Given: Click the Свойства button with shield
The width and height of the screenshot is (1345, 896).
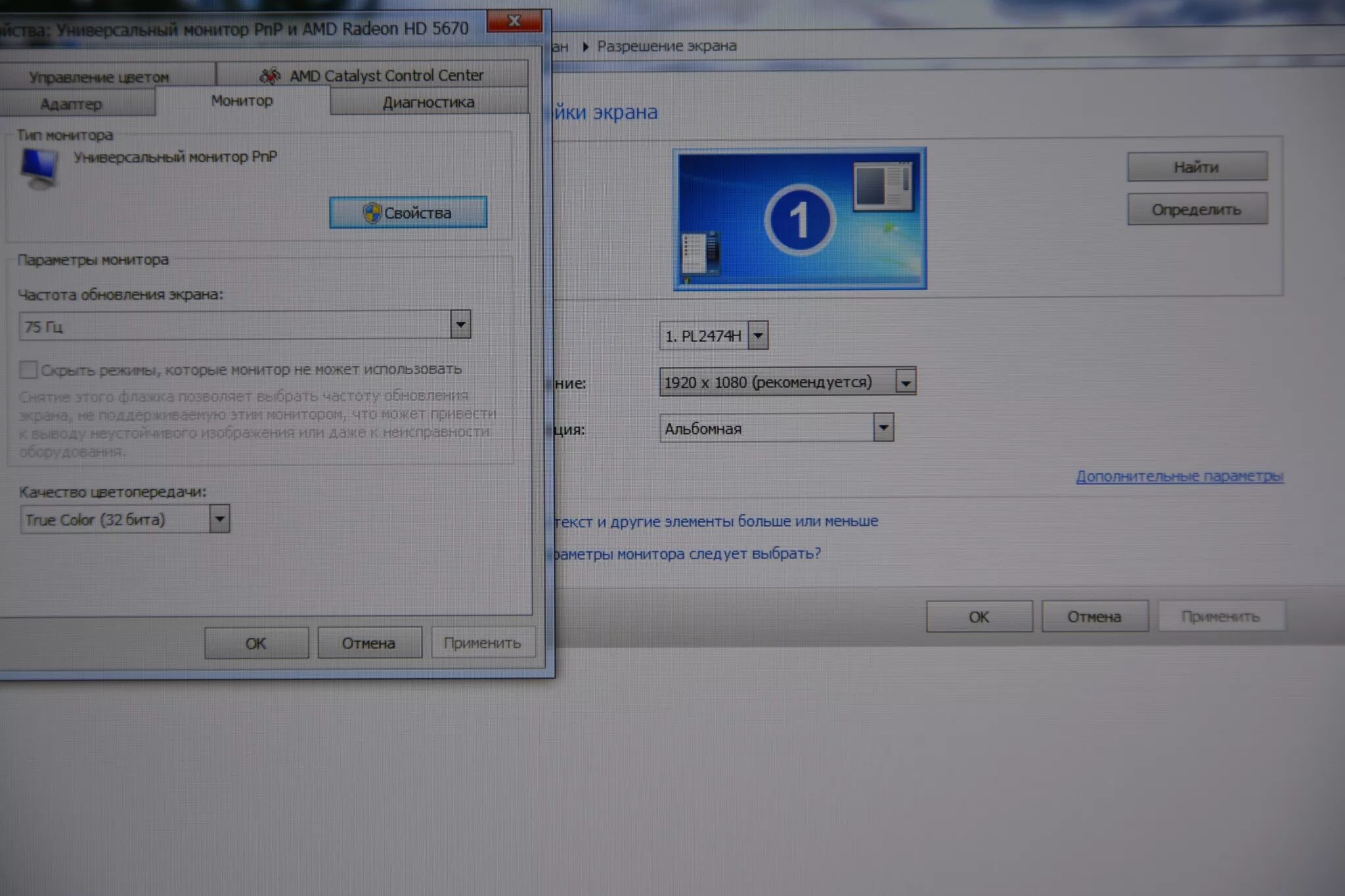Looking at the screenshot, I should point(408,213).
